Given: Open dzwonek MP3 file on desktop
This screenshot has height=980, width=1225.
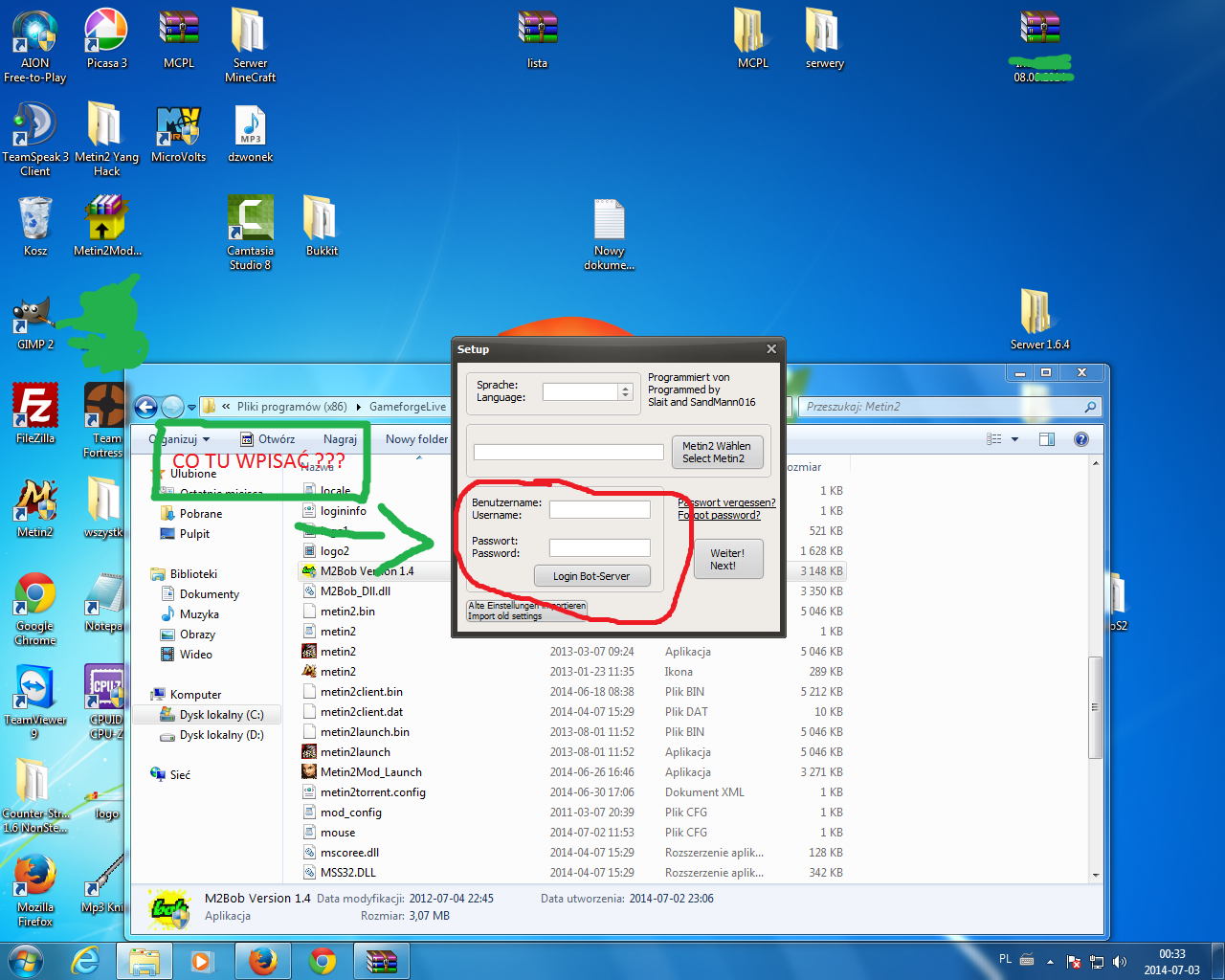Looking at the screenshot, I should pyautogui.click(x=250, y=133).
